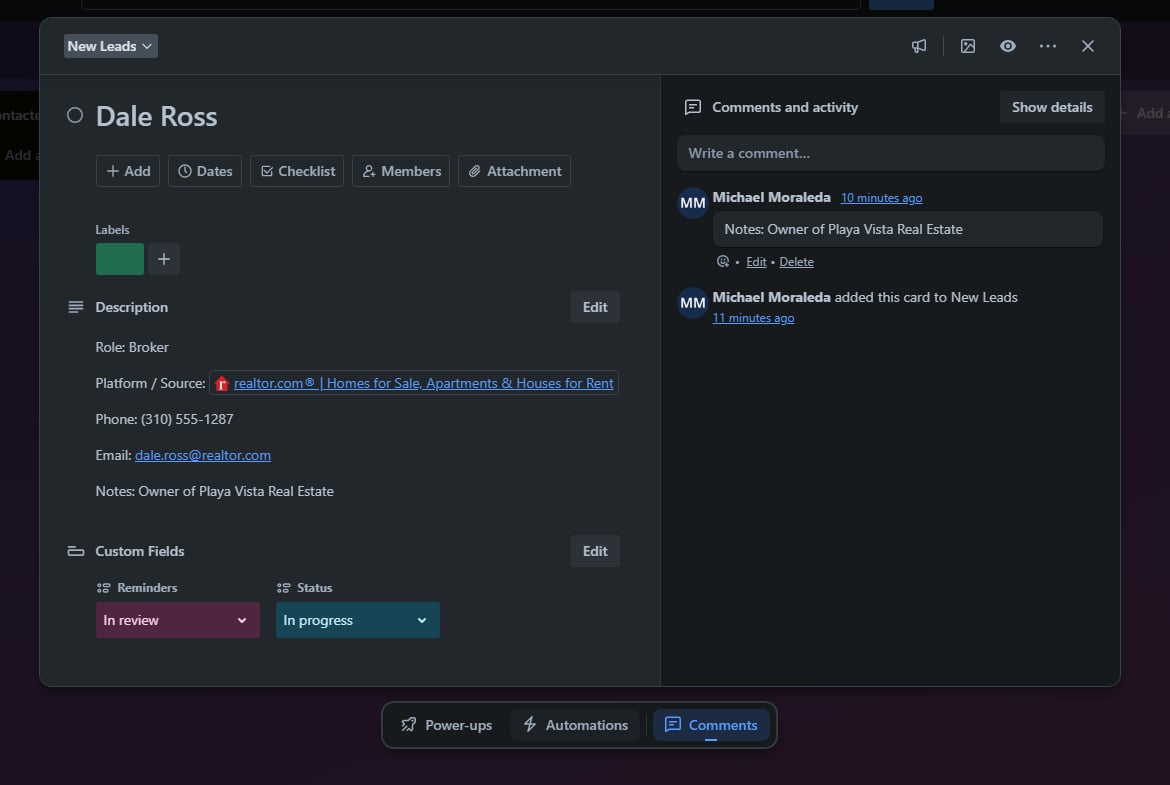Screen dimensions: 1170x785
Task: Open the Power-ups tab
Action: click(x=446, y=725)
